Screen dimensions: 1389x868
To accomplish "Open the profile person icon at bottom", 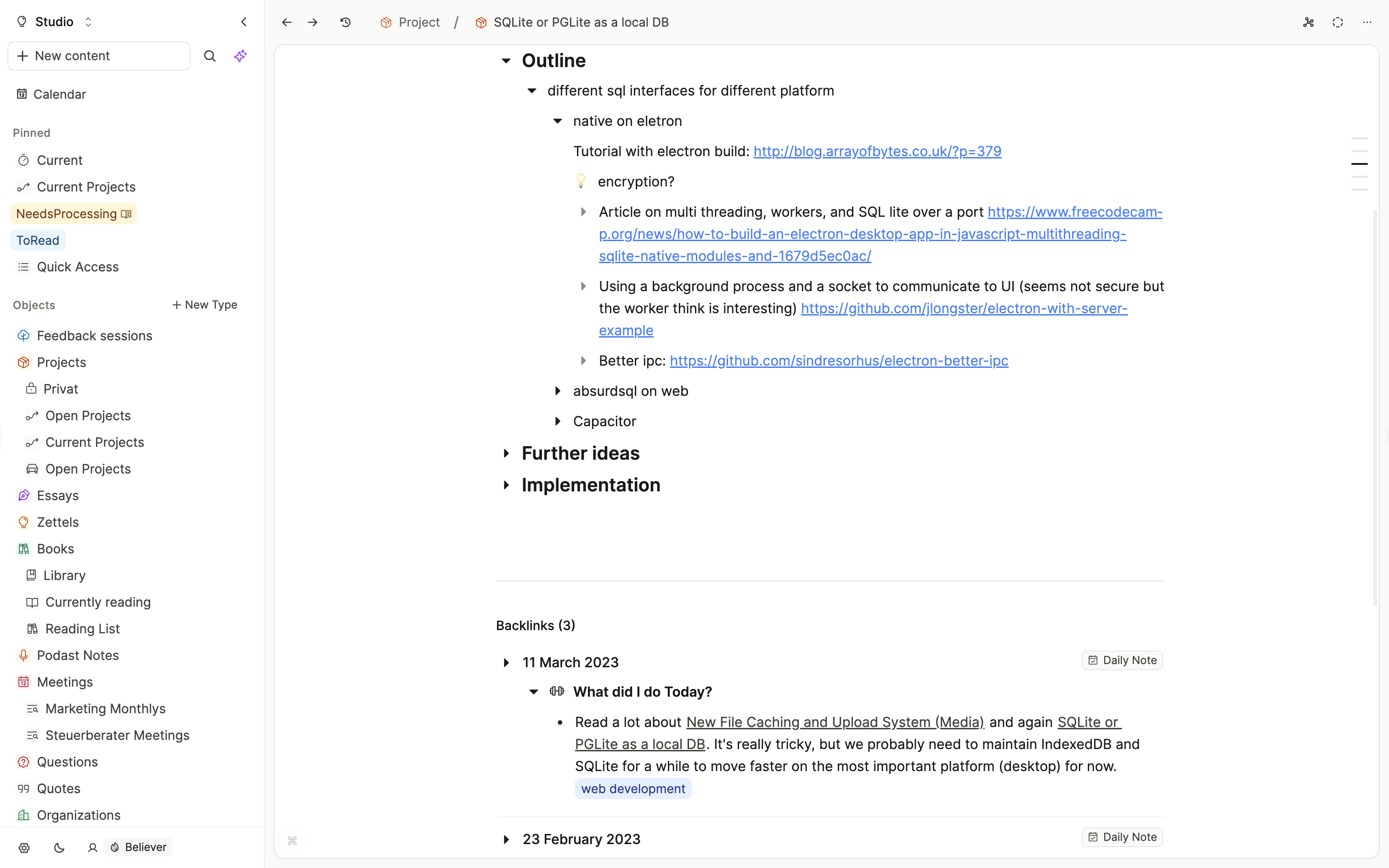I will (92, 848).
